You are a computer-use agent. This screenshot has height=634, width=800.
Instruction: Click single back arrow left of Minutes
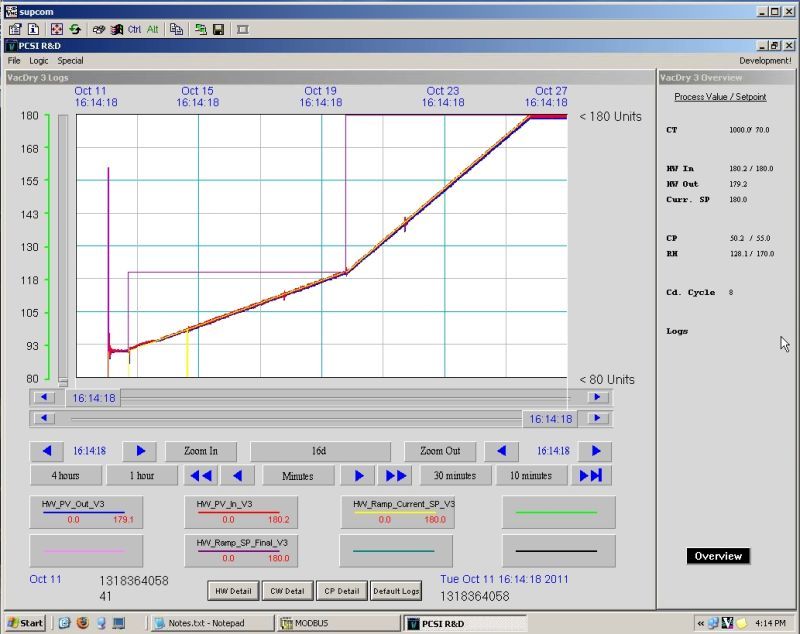click(237, 476)
